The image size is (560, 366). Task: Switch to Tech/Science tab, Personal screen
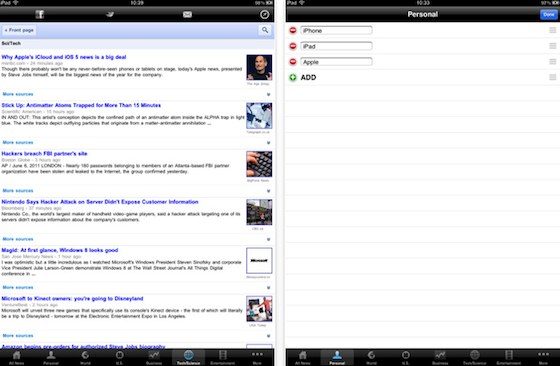[x=475, y=357]
